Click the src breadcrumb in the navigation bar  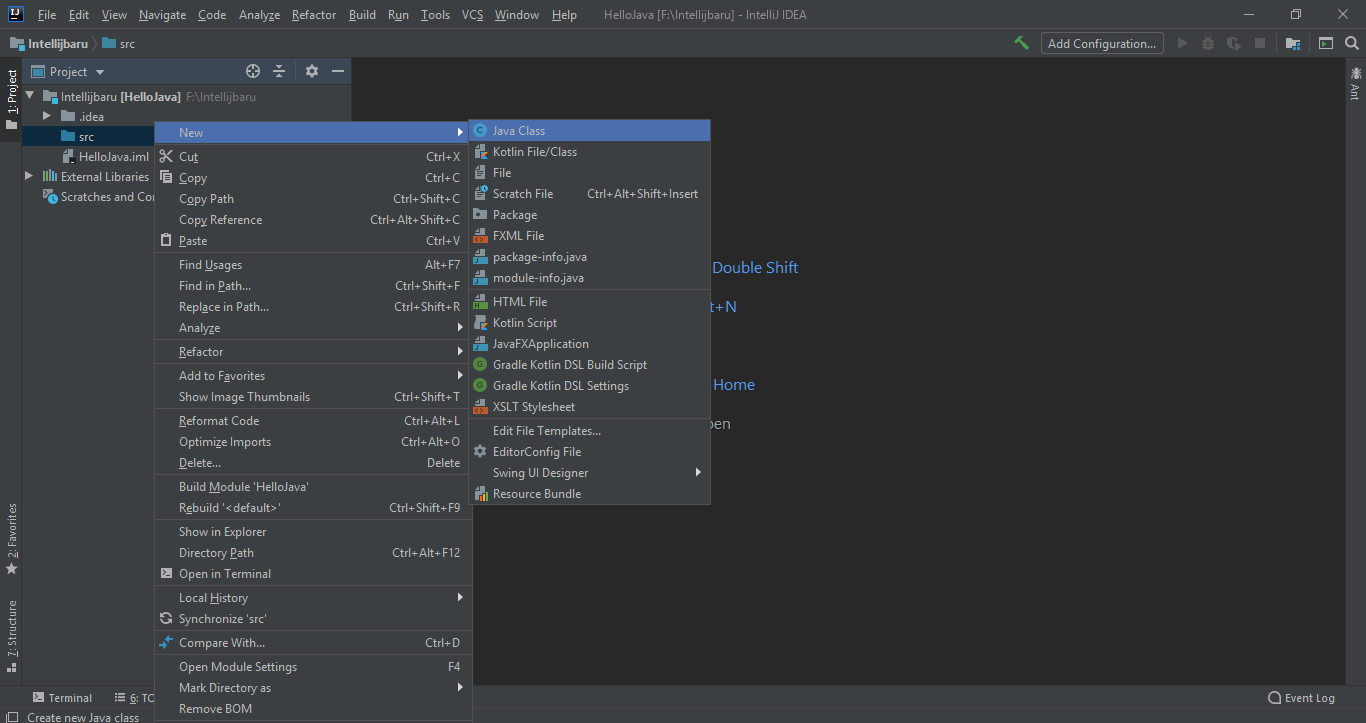tap(118, 44)
